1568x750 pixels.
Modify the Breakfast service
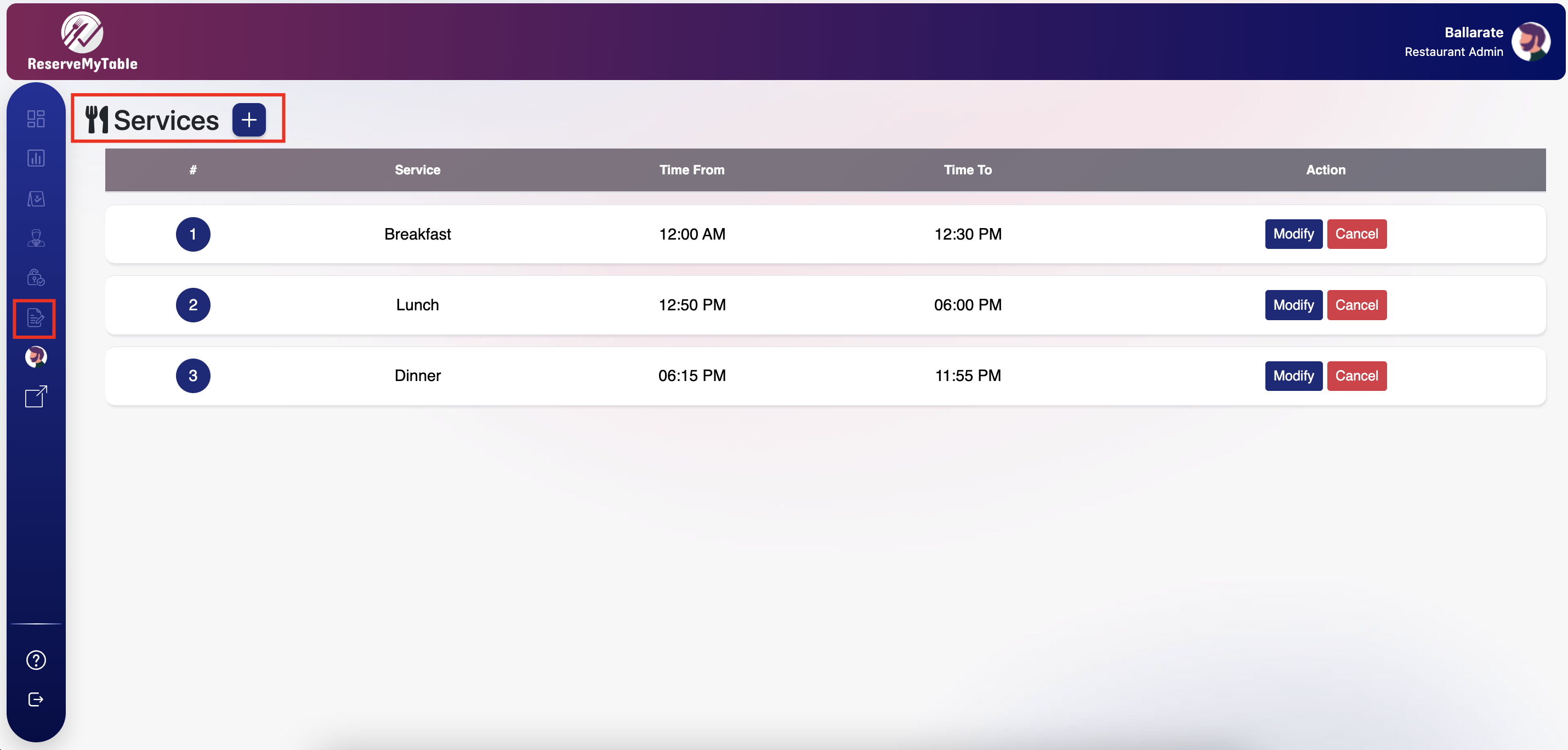pos(1293,234)
